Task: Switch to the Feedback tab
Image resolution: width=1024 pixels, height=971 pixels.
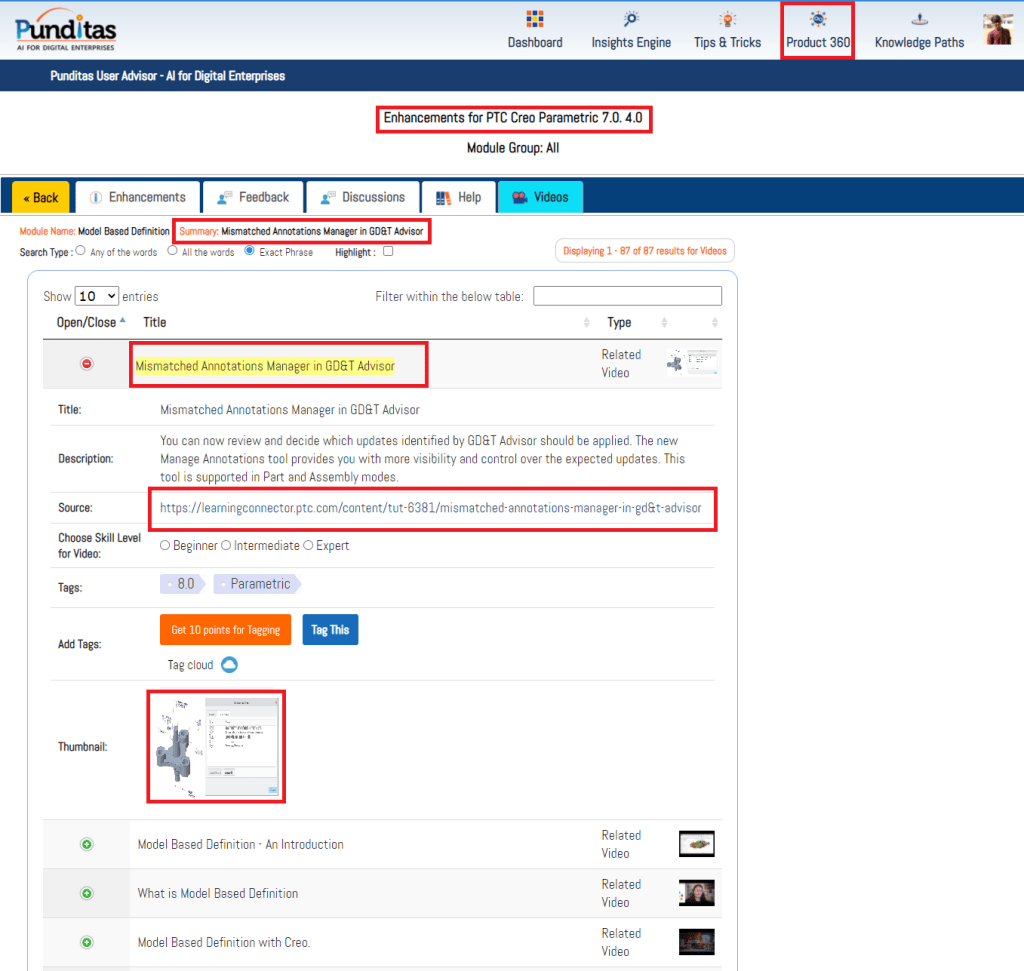Action: pos(252,197)
